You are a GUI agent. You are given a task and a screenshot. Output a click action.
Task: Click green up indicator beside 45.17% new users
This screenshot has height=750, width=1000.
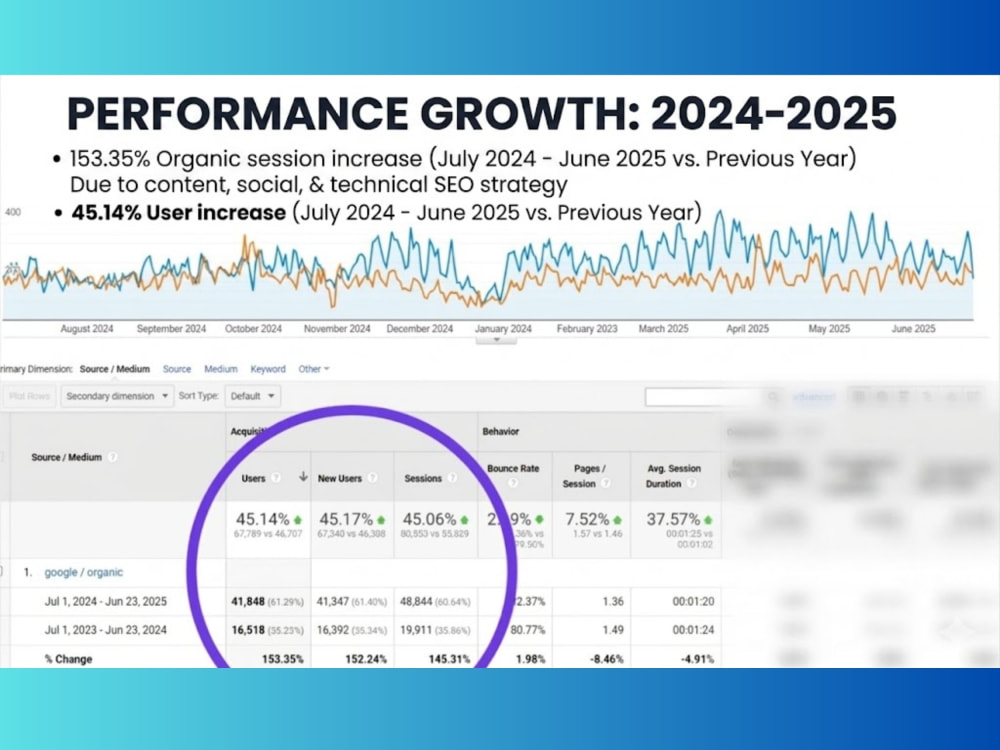[x=381, y=520]
